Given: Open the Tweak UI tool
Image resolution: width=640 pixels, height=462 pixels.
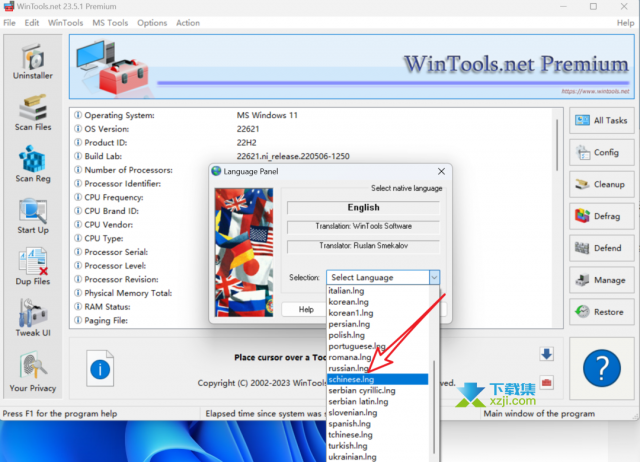Looking at the screenshot, I should click(x=33, y=318).
